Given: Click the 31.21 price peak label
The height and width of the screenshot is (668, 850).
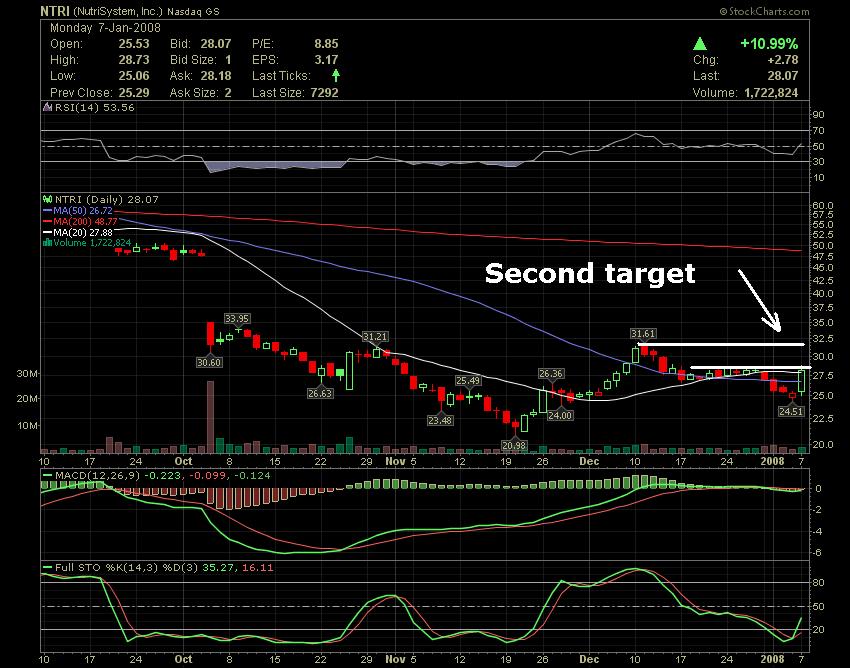Looking at the screenshot, I should tap(375, 337).
